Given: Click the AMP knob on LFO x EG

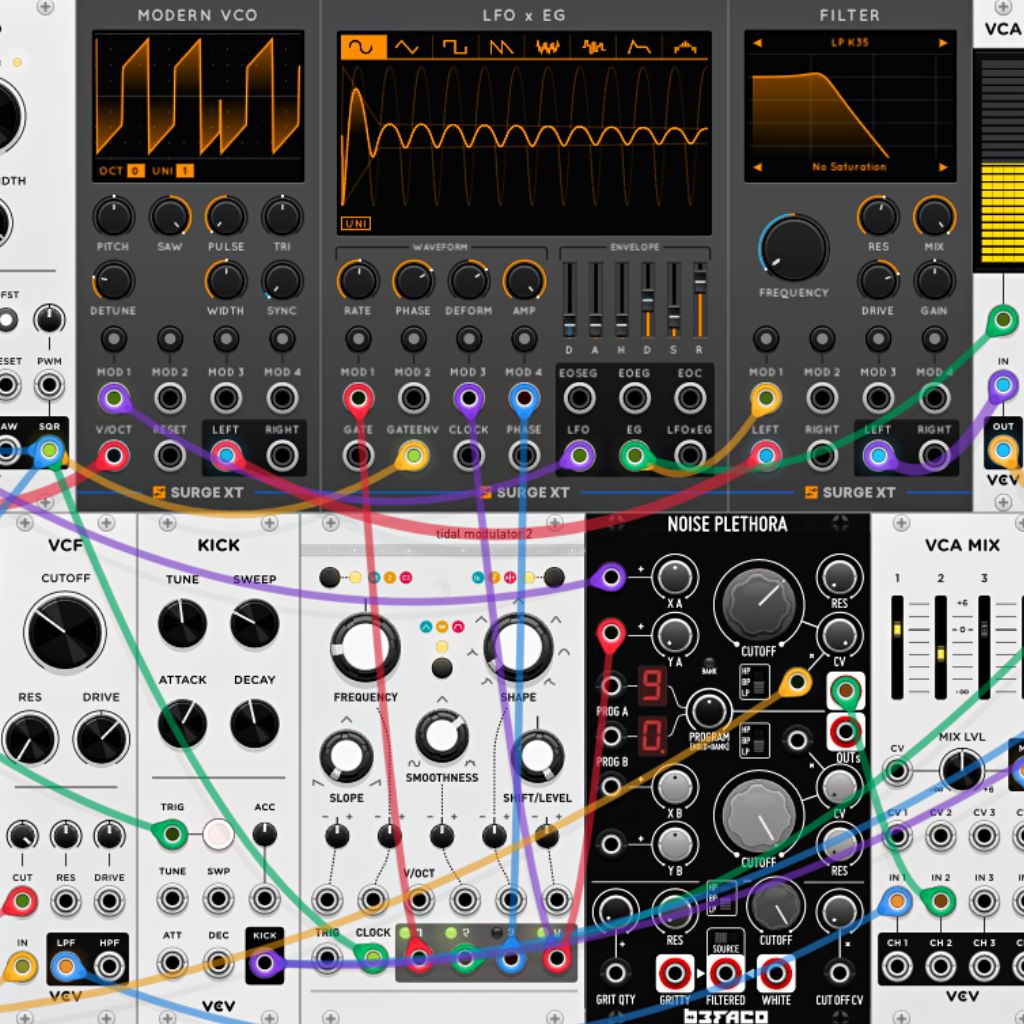Looking at the screenshot, I should pyautogui.click(x=524, y=280).
